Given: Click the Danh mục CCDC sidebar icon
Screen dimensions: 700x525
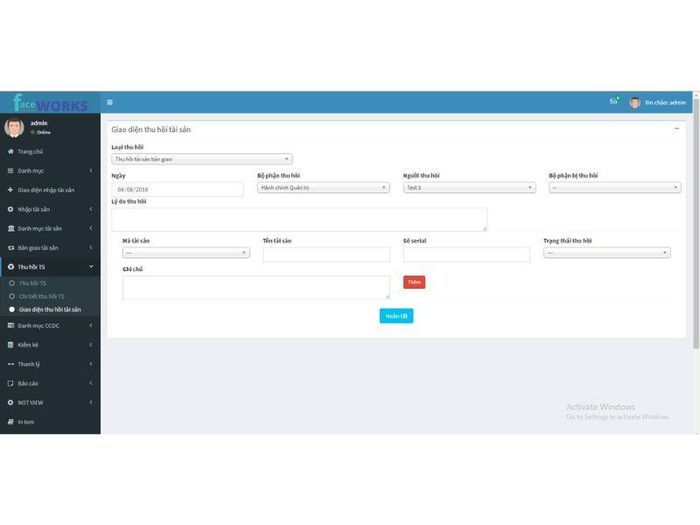Looking at the screenshot, I should (x=11, y=325).
